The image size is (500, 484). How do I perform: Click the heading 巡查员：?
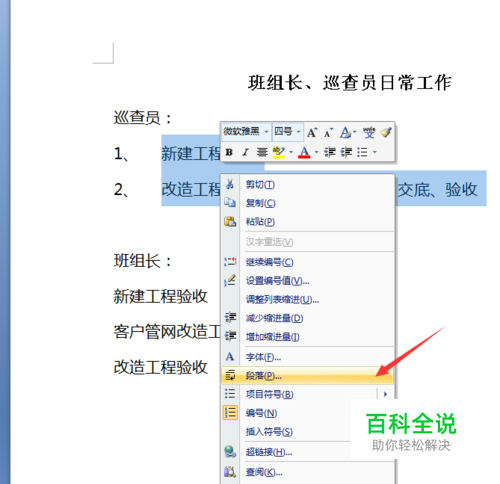point(143,118)
